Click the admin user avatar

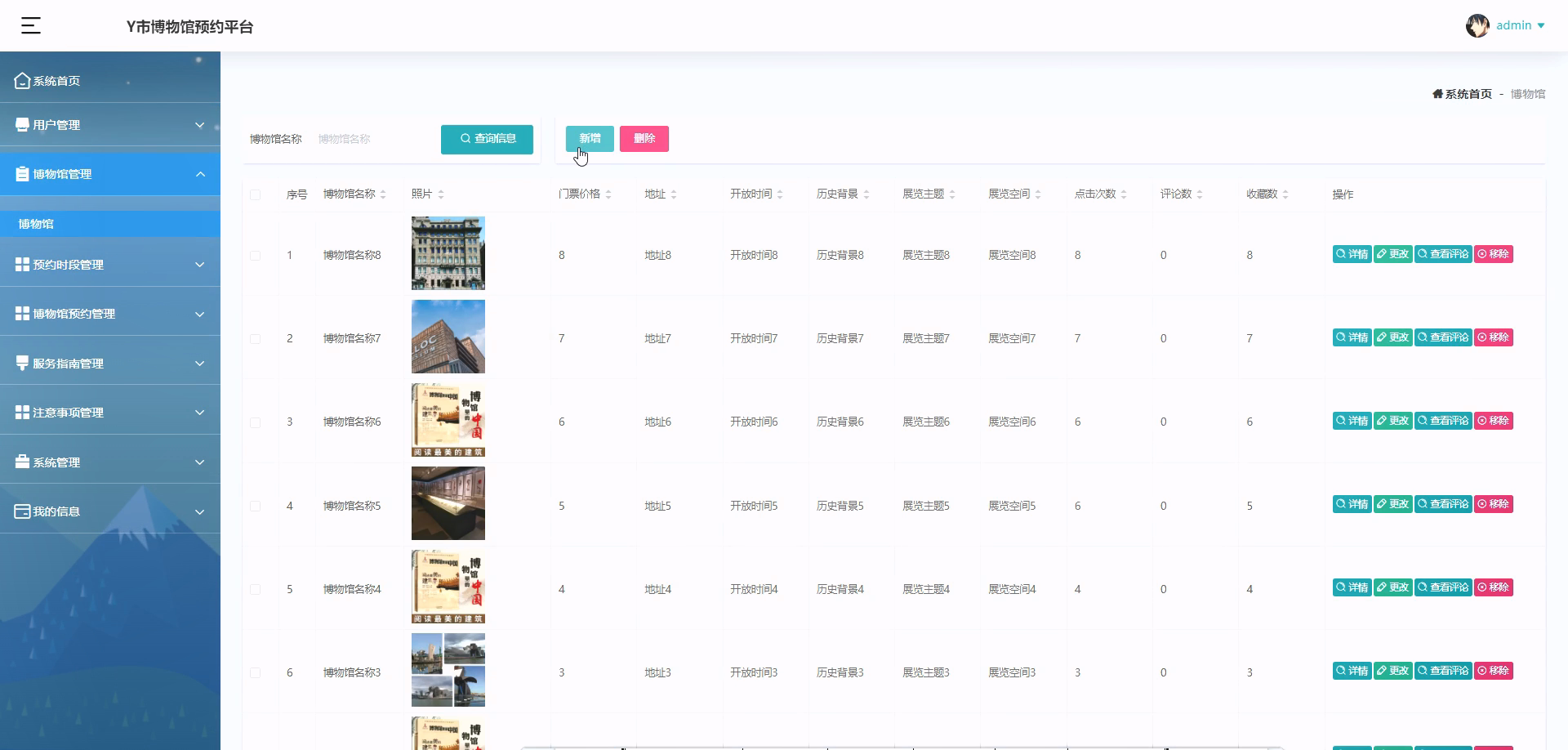(1477, 26)
